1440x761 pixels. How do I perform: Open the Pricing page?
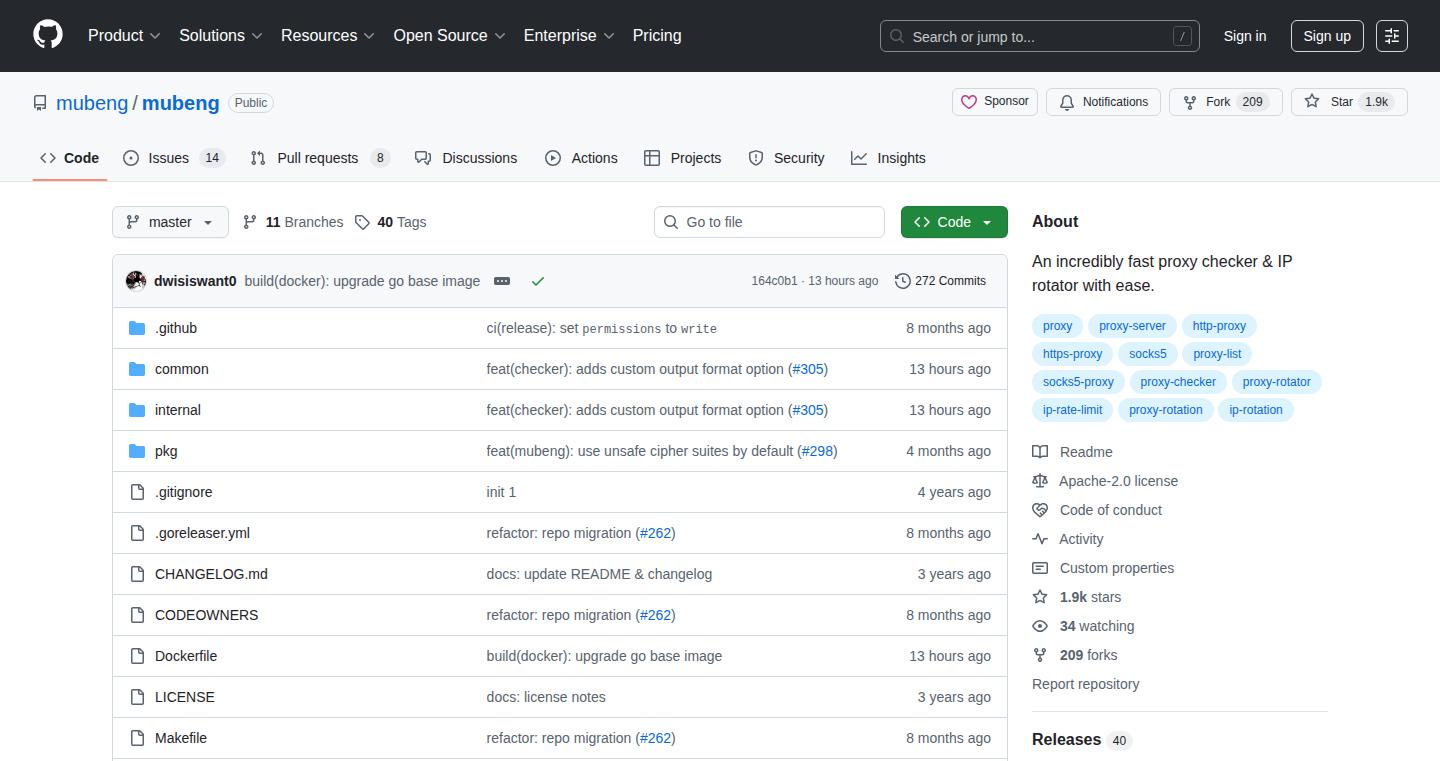[657, 36]
